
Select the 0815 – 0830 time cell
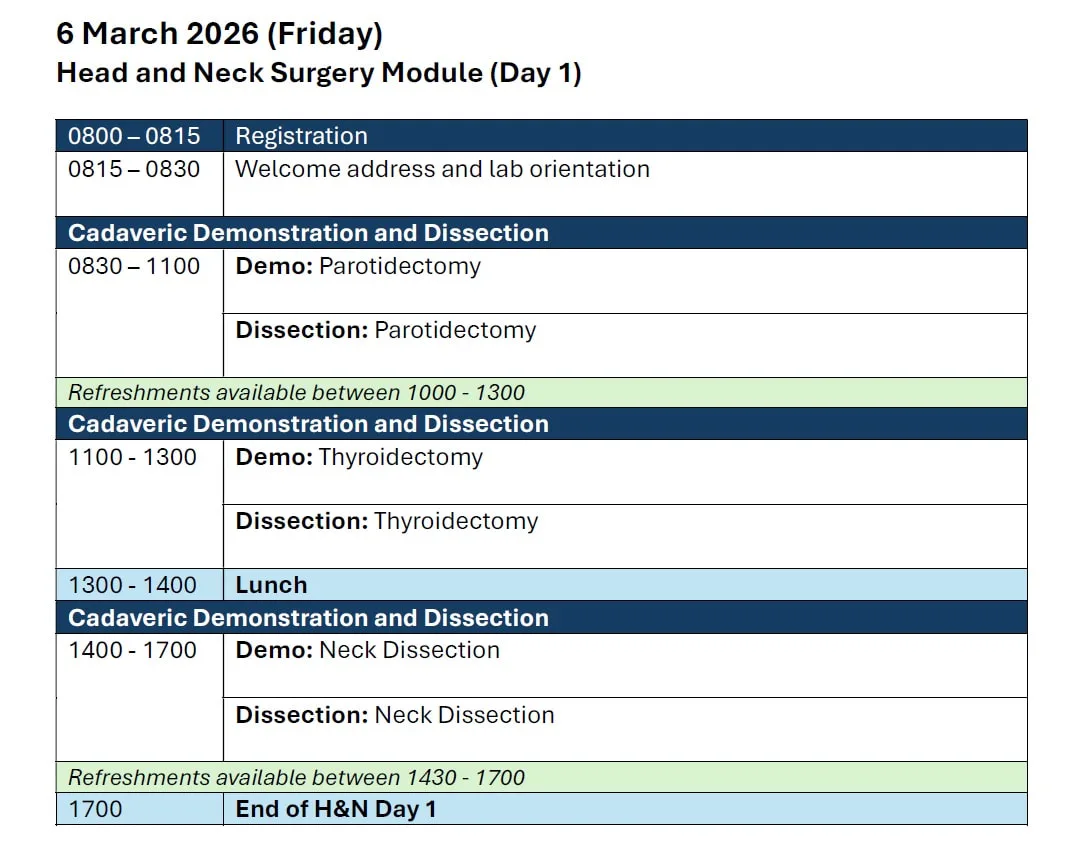coord(139,184)
